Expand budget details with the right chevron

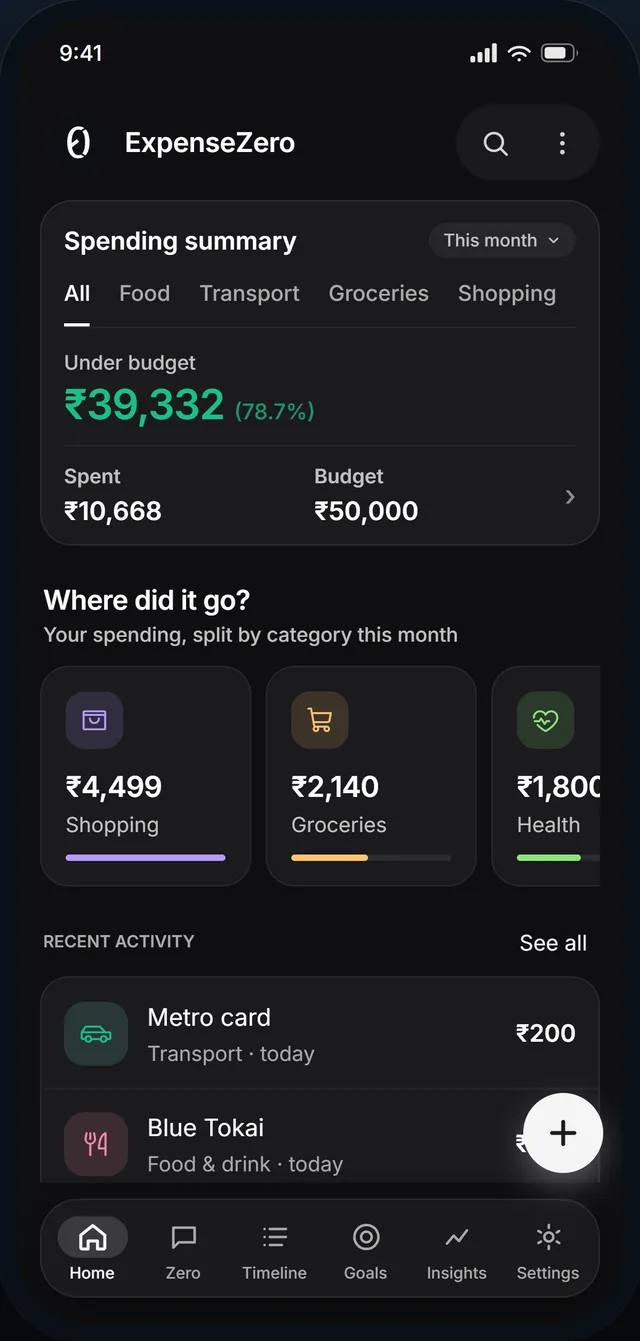pos(570,497)
